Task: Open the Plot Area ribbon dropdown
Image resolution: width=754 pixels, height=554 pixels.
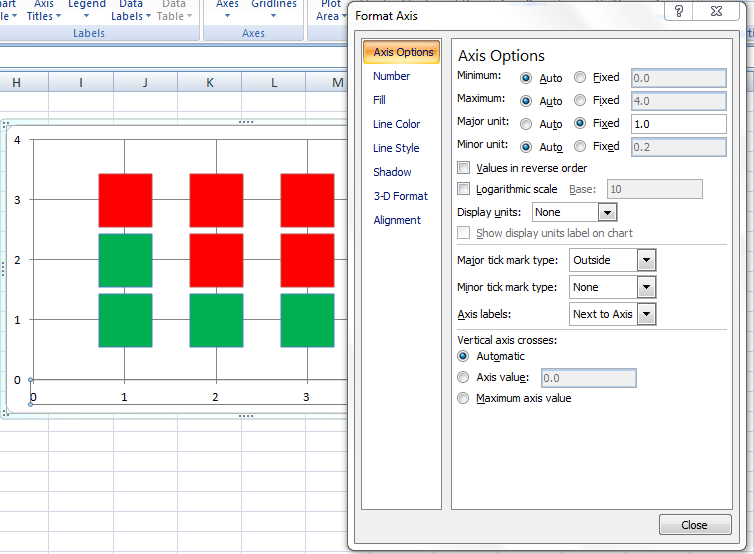Action: pos(331,11)
